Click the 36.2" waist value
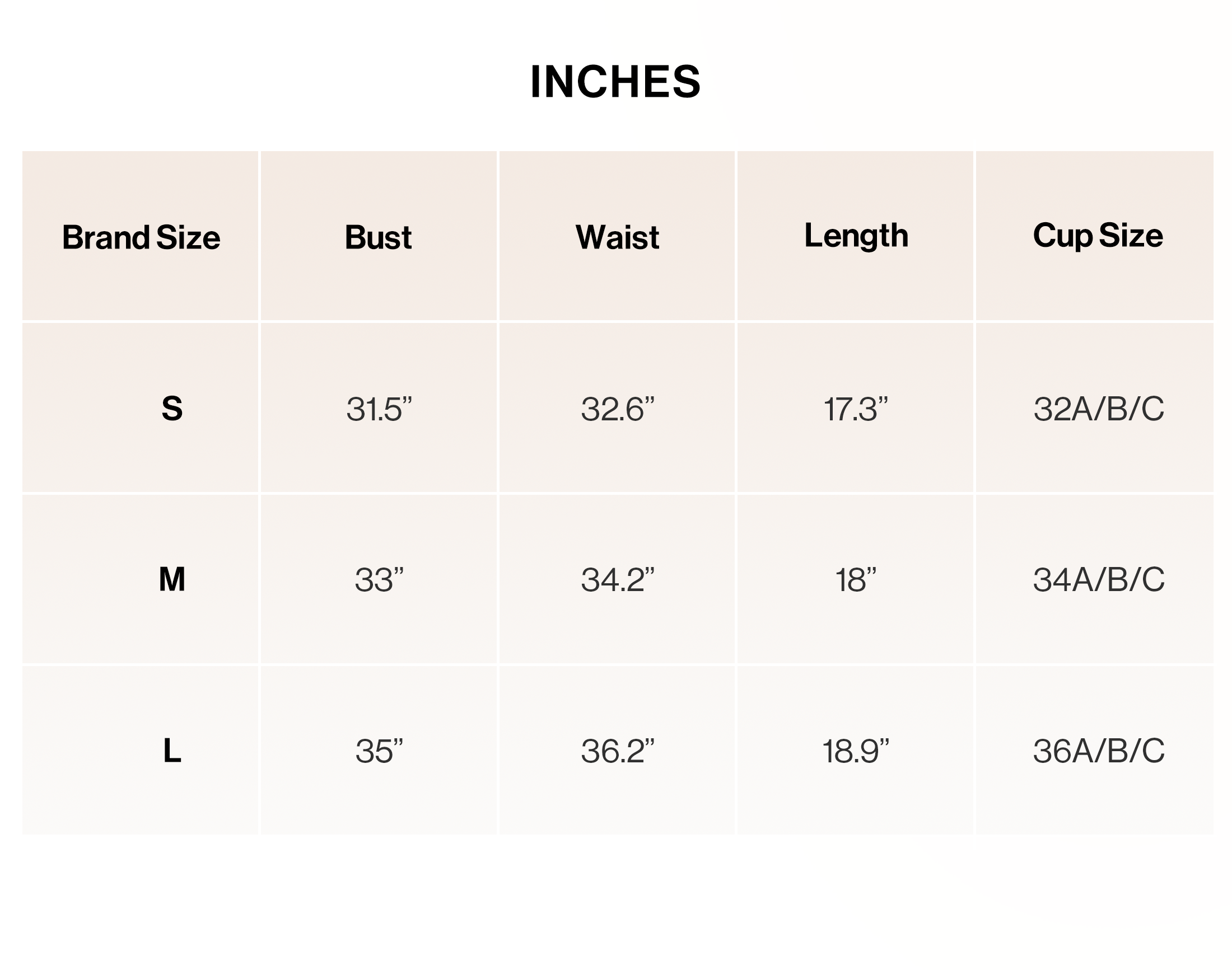The height and width of the screenshot is (970, 1232). click(x=617, y=751)
